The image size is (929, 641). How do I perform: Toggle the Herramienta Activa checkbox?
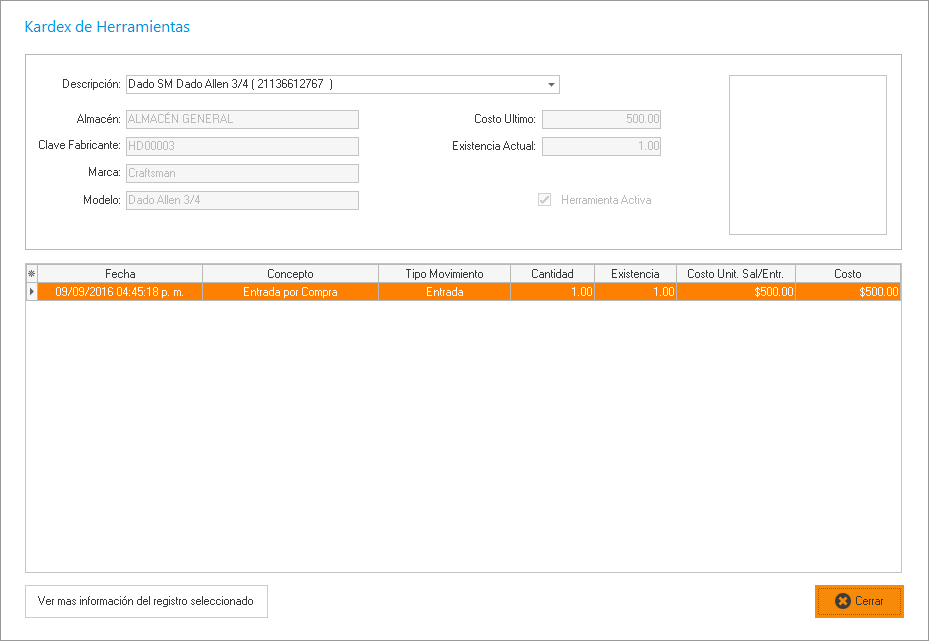click(x=545, y=200)
